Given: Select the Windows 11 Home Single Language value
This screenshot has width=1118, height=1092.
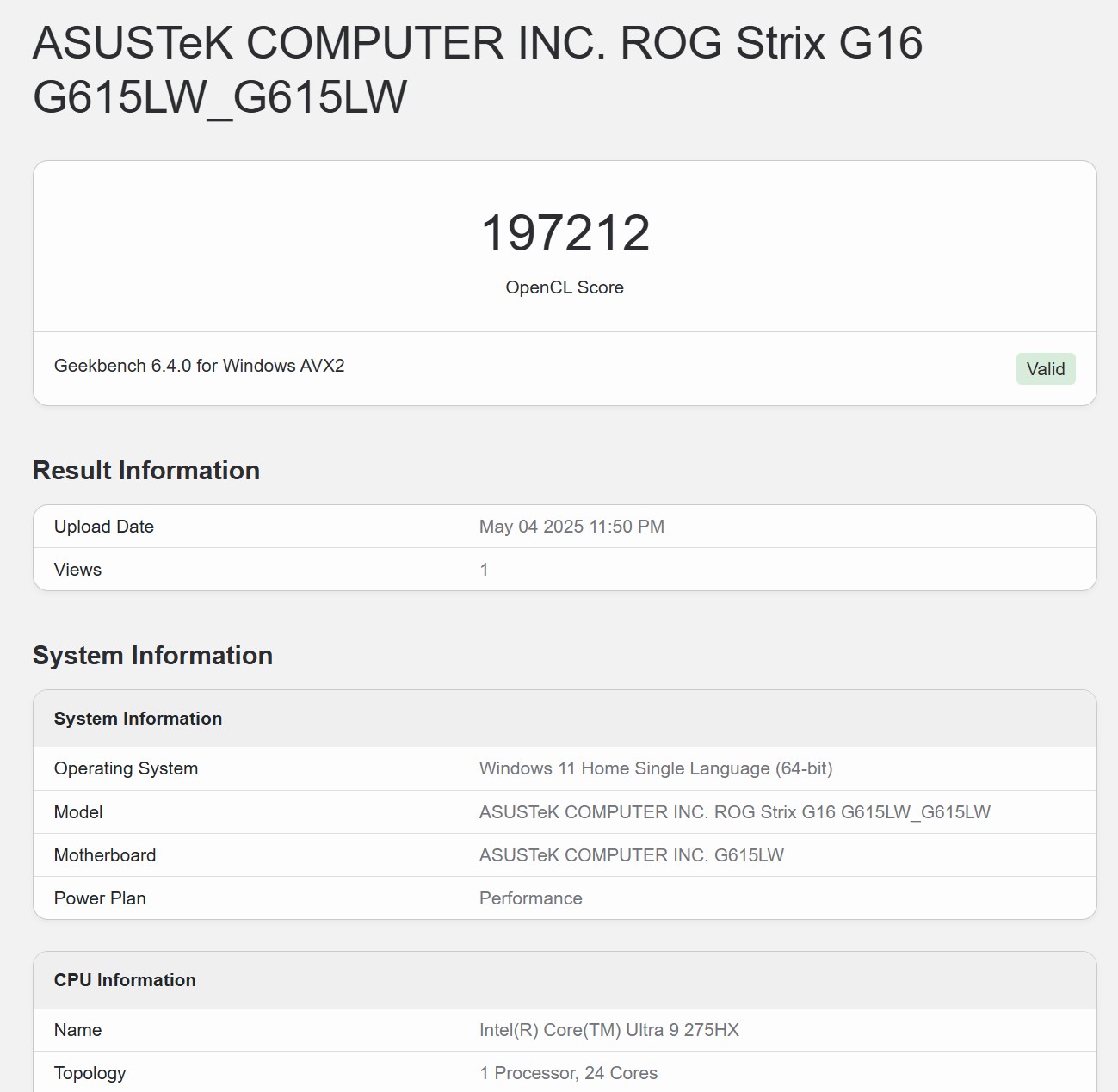Looking at the screenshot, I should point(656,768).
